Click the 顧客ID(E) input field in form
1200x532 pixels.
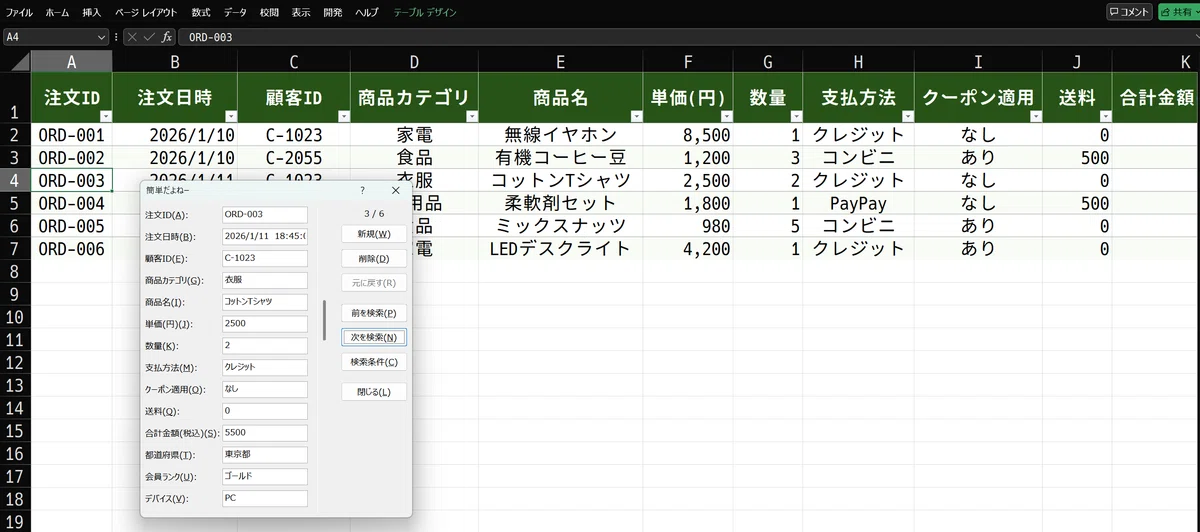point(264,258)
